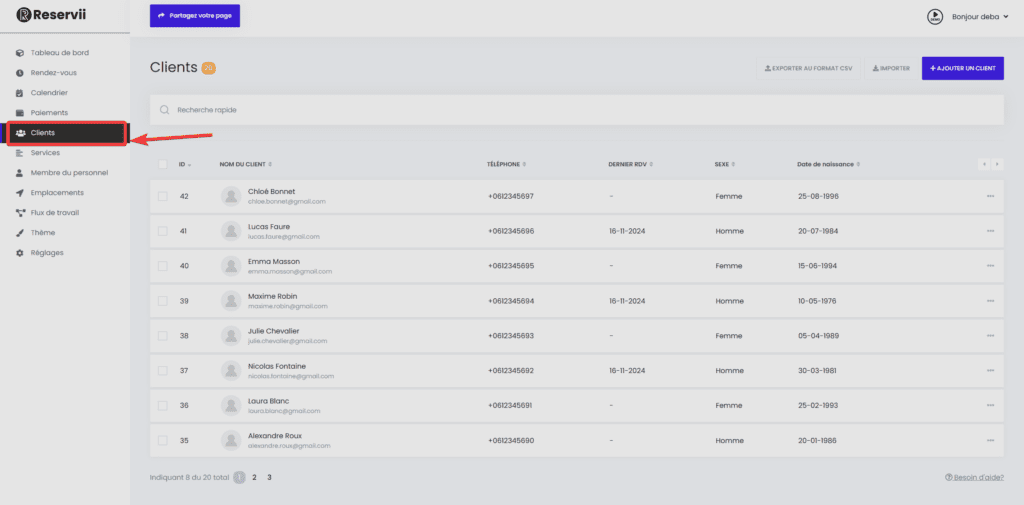
Task: Select the Flux de travail workflow icon
Action: (20, 212)
